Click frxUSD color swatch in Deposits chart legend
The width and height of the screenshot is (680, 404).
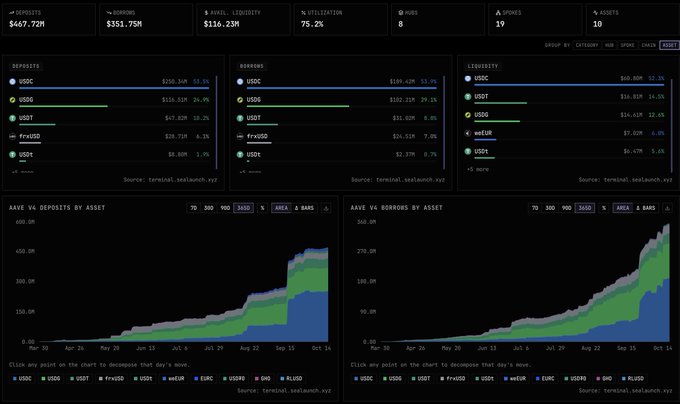coord(101,379)
